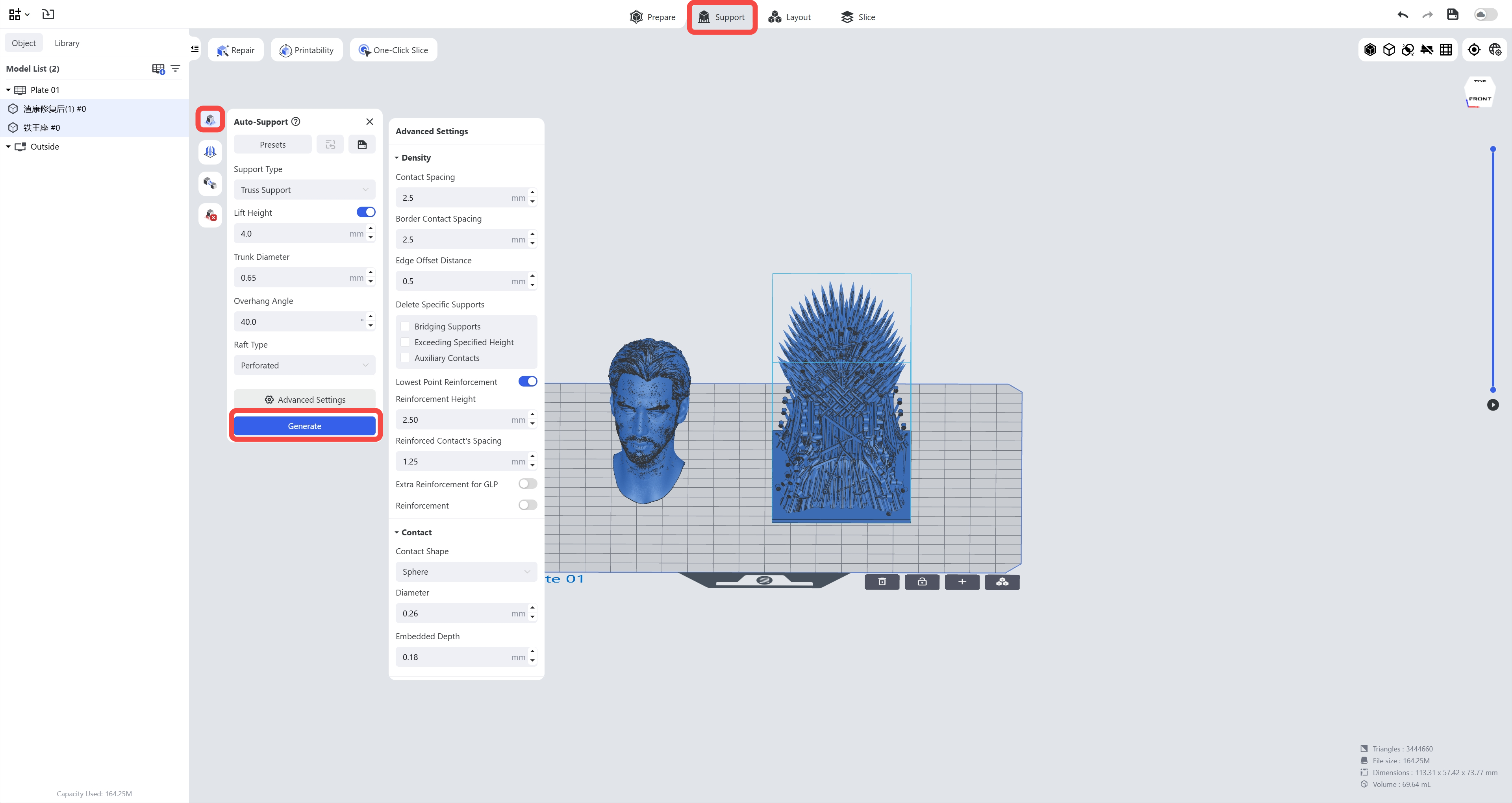Switch to wireframe cube view
The image size is (1512, 803).
tap(1389, 50)
